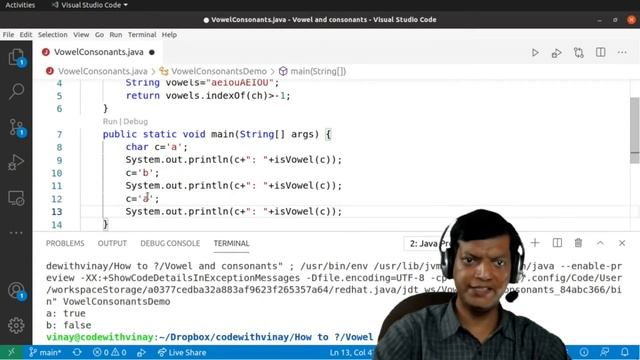Open the Terminal menu
Screen dimensions: 640x360
point(142,35)
